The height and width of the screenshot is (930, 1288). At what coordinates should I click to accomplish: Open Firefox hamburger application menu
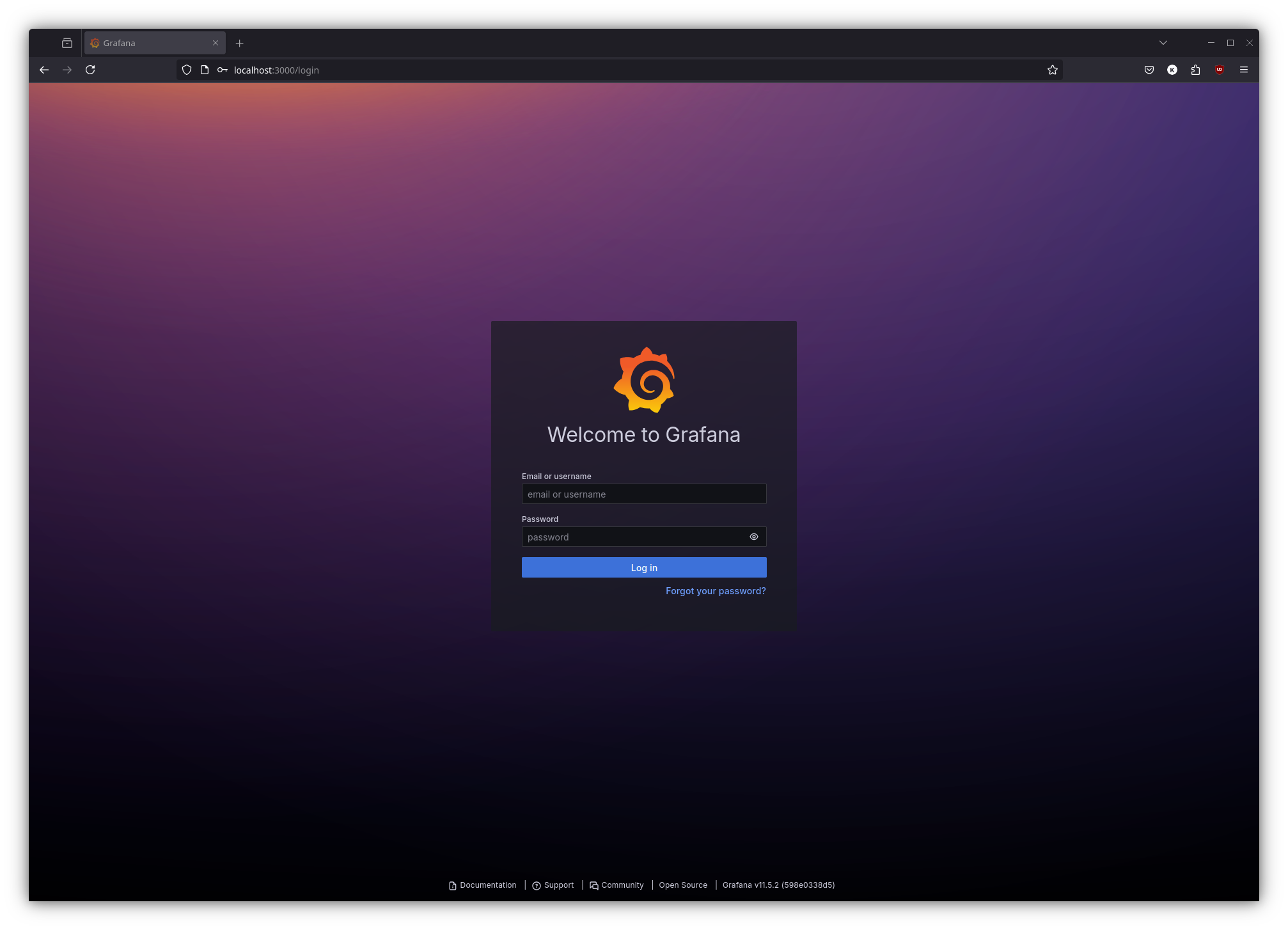[1244, 70]
